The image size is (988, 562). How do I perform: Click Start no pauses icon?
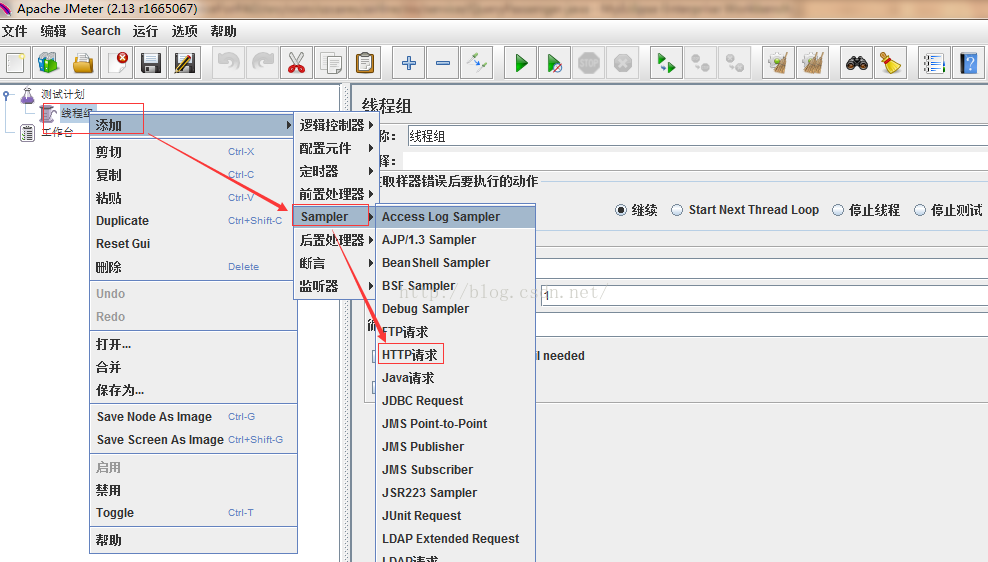click(x=554, y=63)
